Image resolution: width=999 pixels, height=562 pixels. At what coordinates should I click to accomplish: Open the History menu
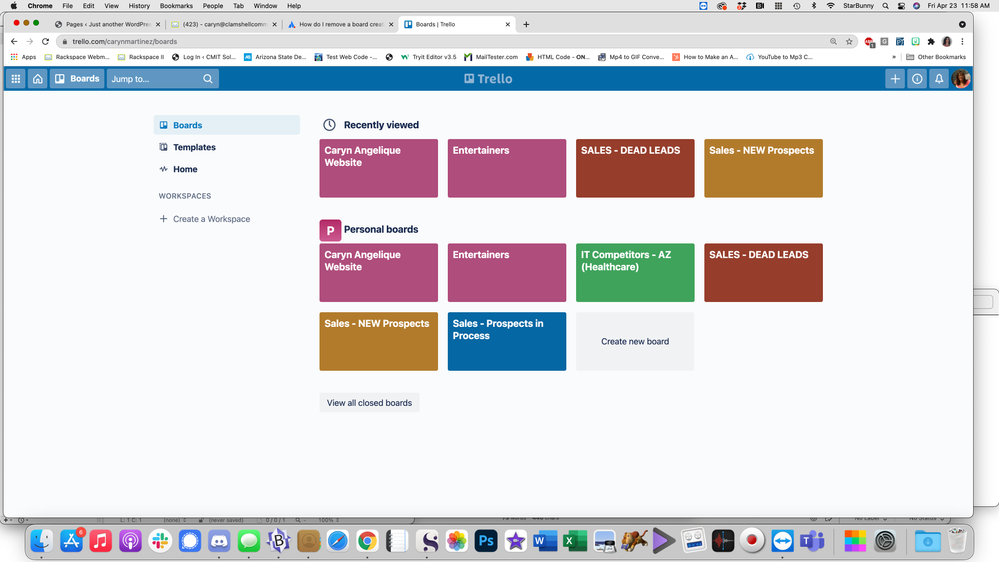pos(139,6)
